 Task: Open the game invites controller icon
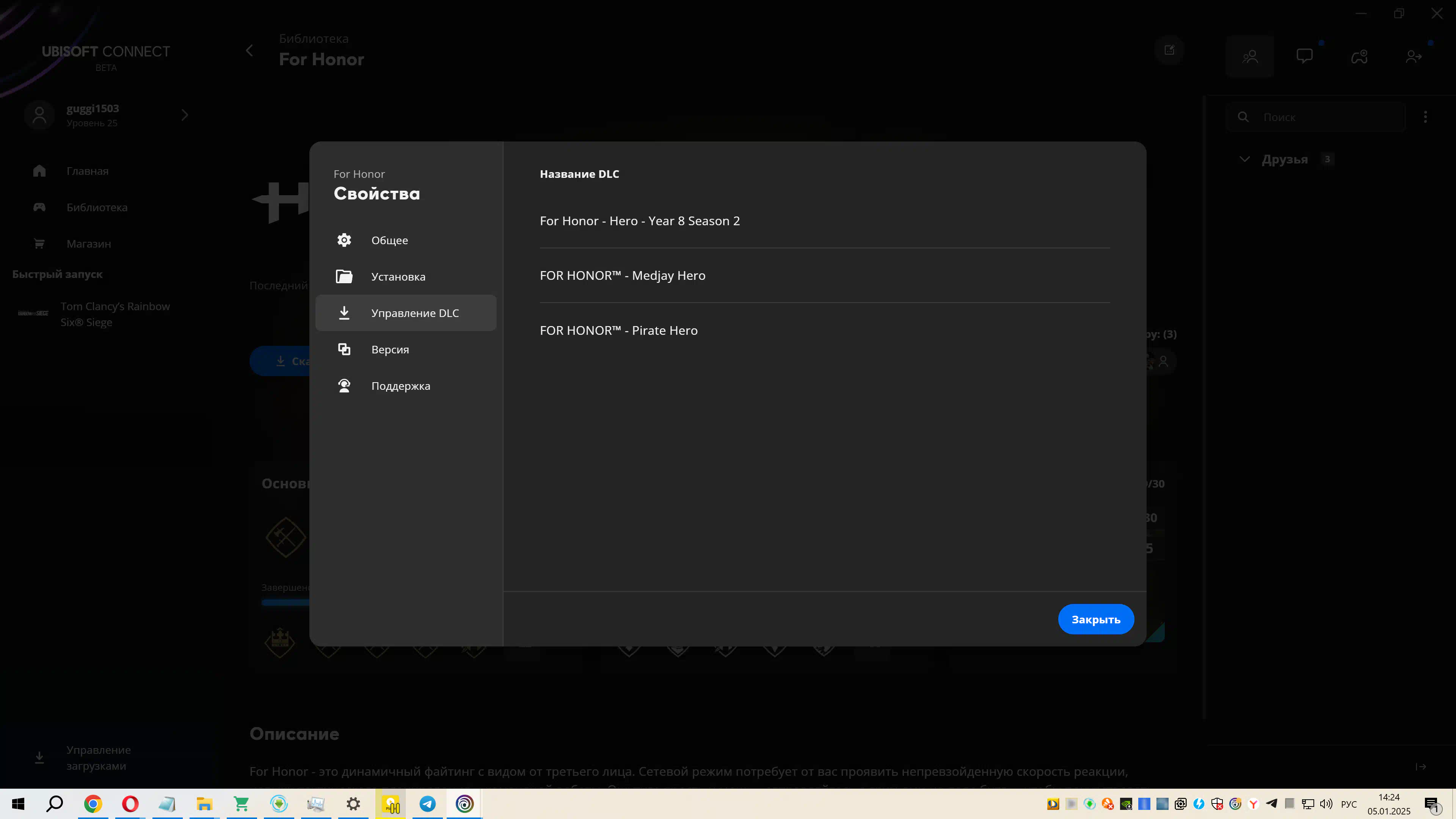pos(1359,56)
